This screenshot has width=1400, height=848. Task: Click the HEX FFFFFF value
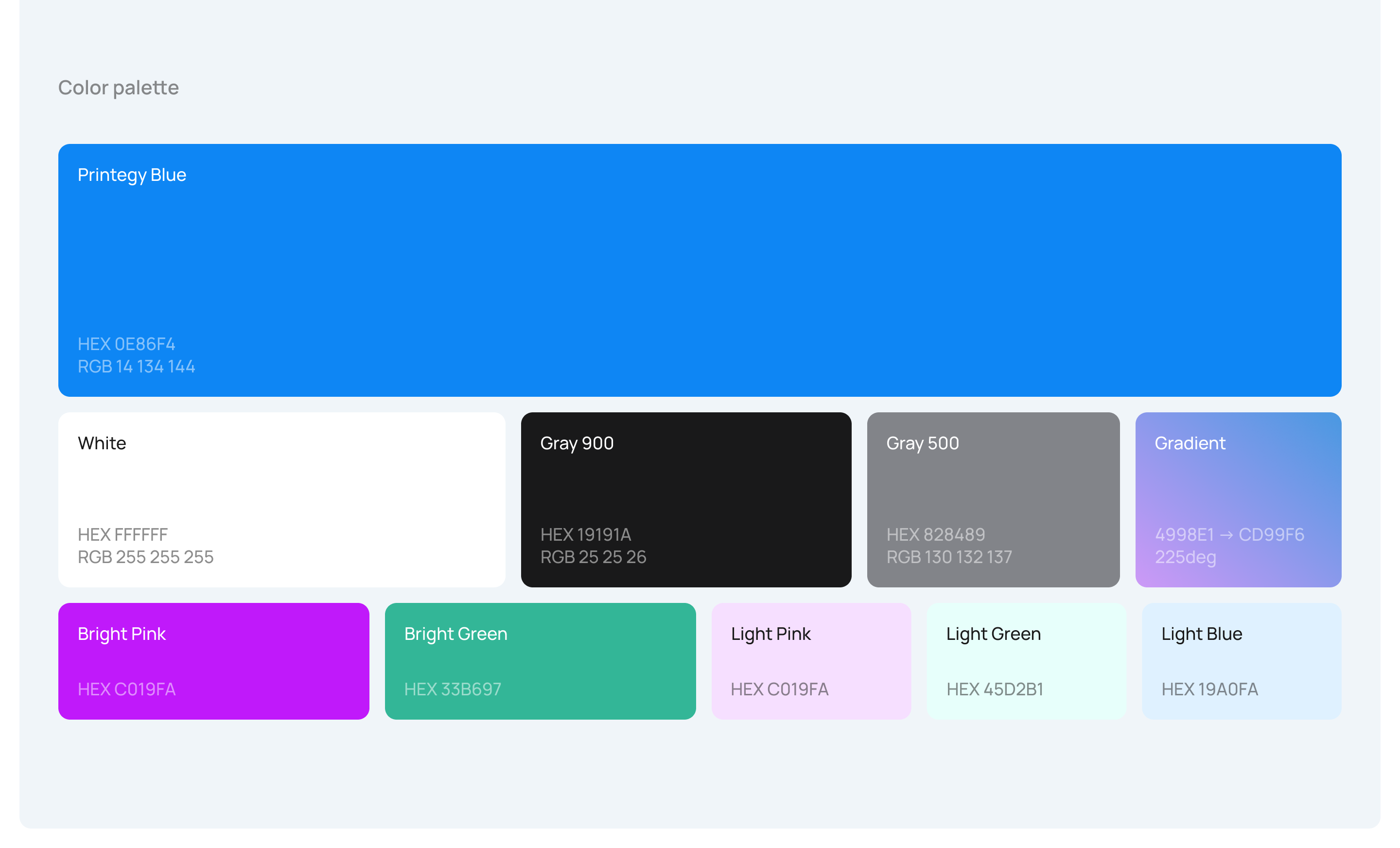click(122, 534)
